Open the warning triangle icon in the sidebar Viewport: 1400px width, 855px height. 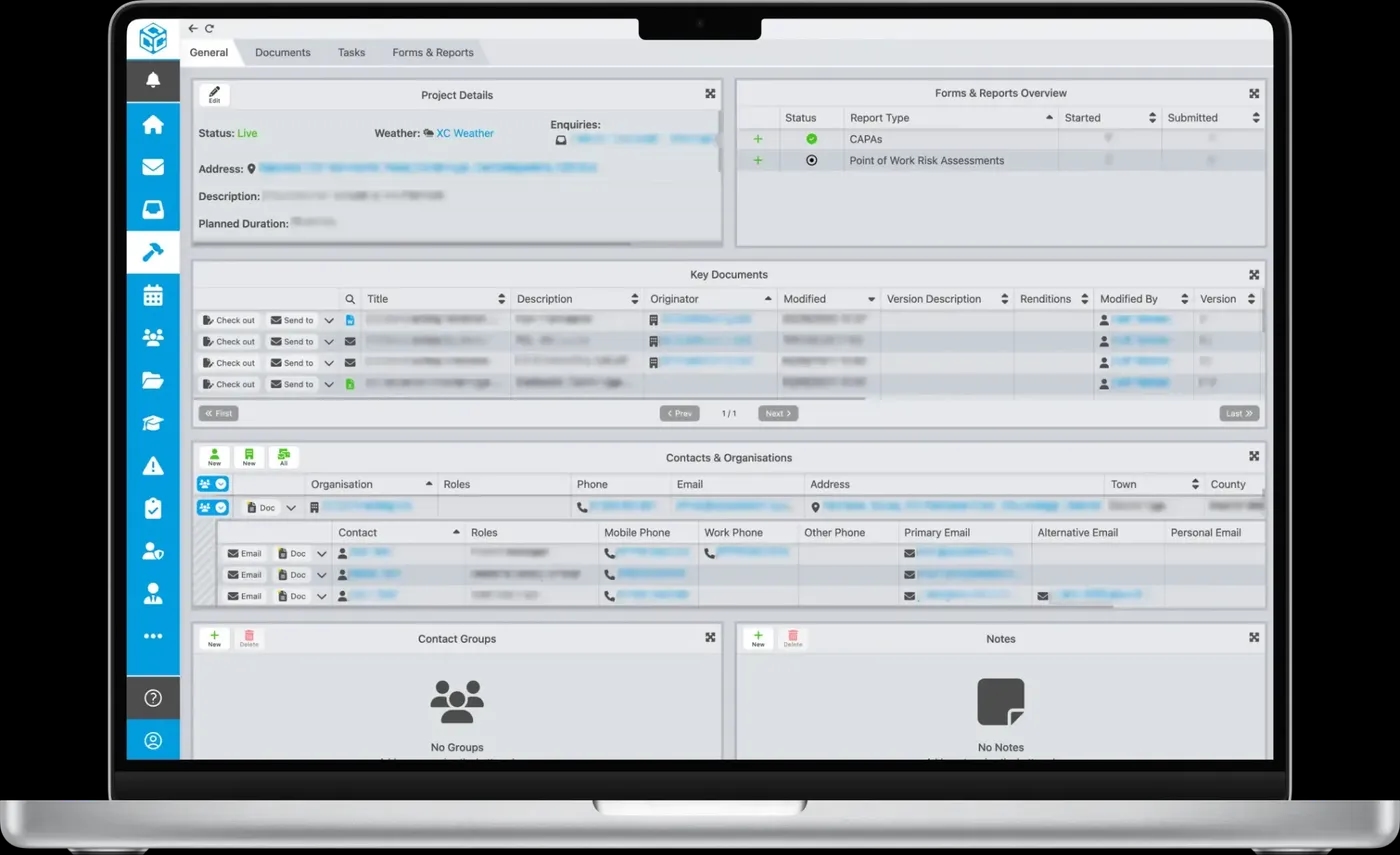[x=153, y=465]
